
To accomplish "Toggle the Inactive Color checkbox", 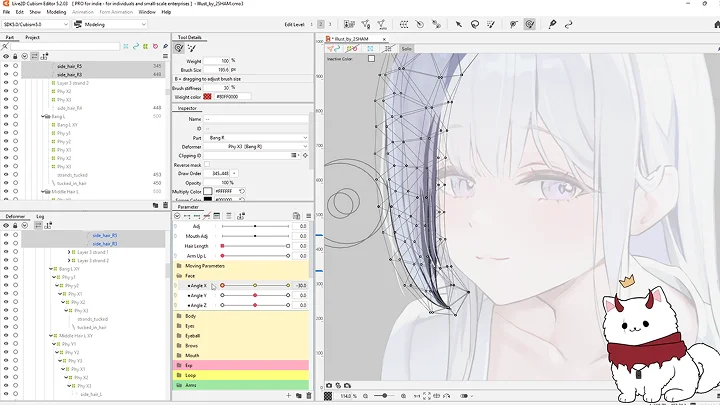I will pyautogui.click(x=371, y=59).
